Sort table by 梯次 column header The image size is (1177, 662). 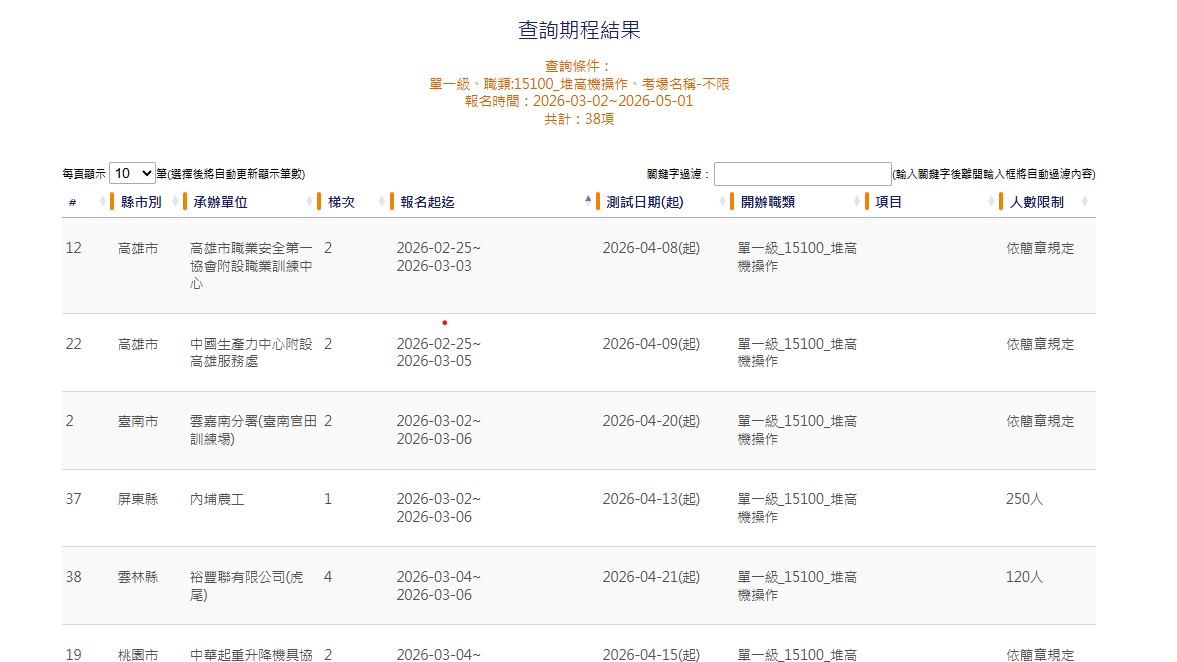341,202
